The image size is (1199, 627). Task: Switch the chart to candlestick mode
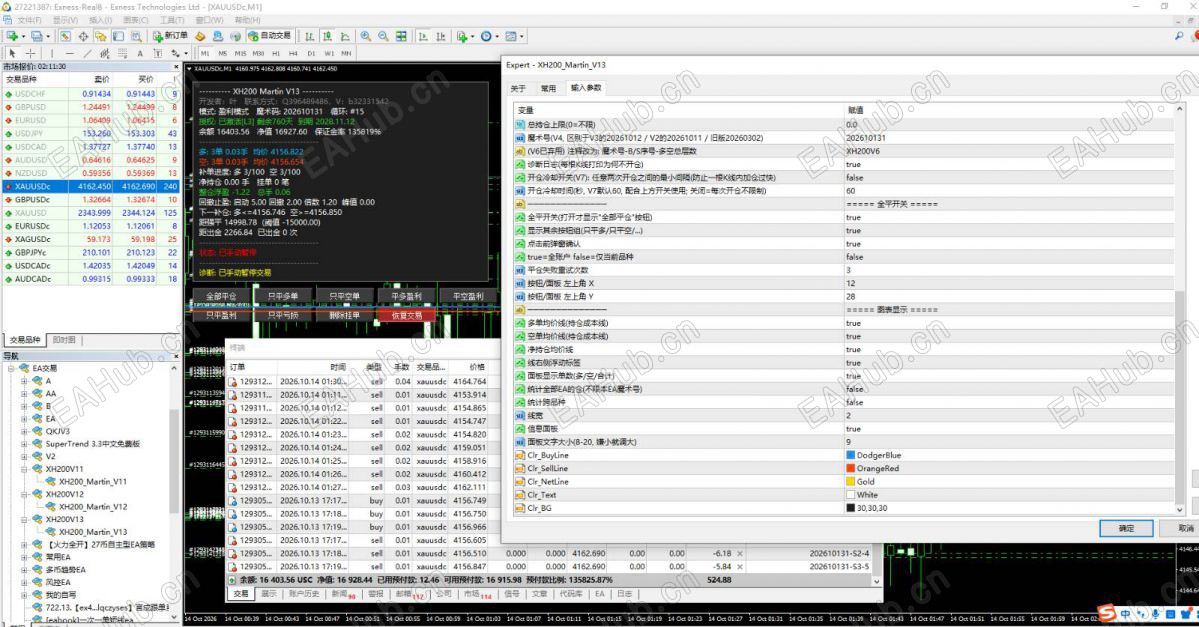tap(327, 36)
